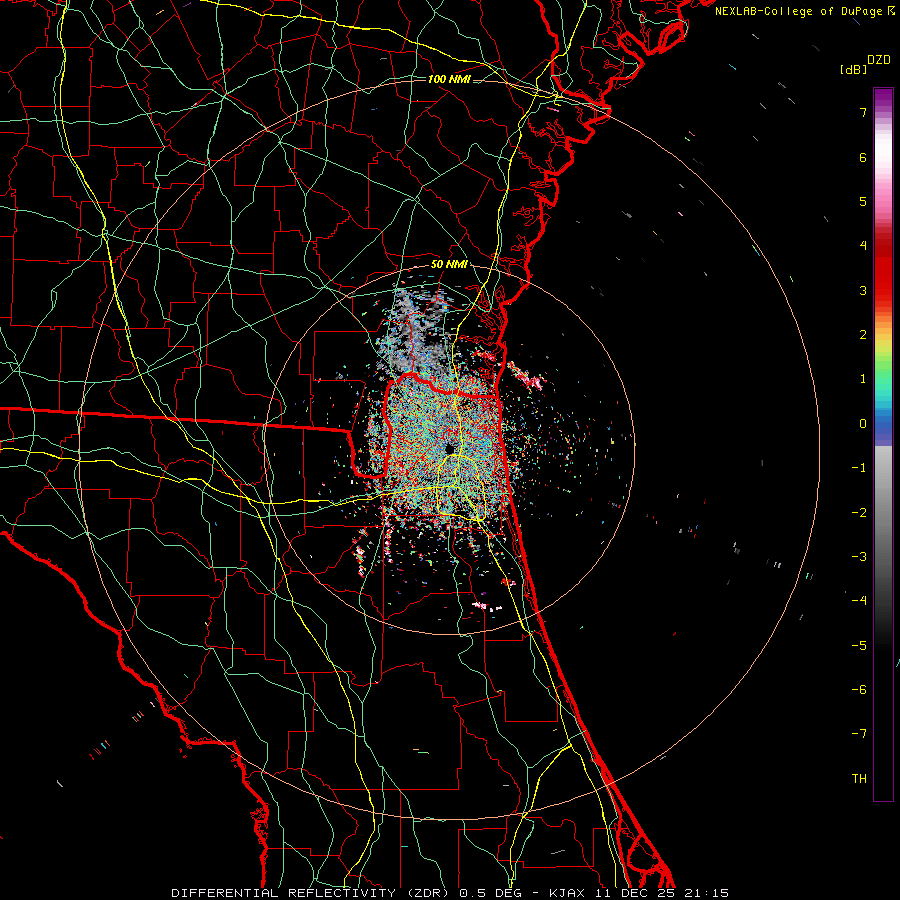This screenshot has height=900, width=900.
Task: Click the -2 value on the color scale
Action: pyautogui.click(x=859, y=513)
